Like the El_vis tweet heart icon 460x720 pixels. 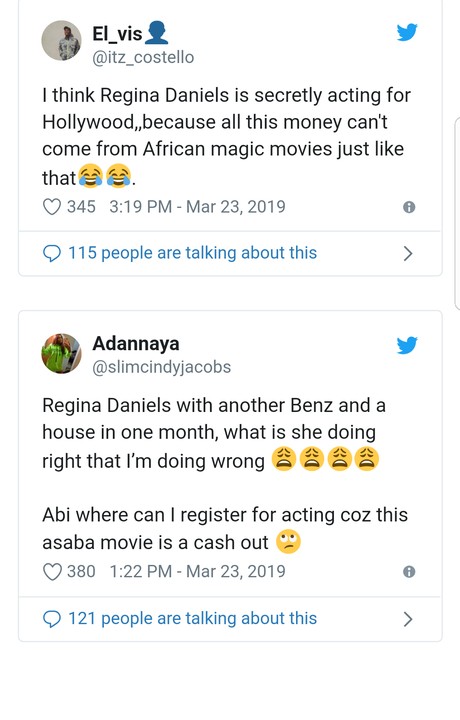click(52, 207)
